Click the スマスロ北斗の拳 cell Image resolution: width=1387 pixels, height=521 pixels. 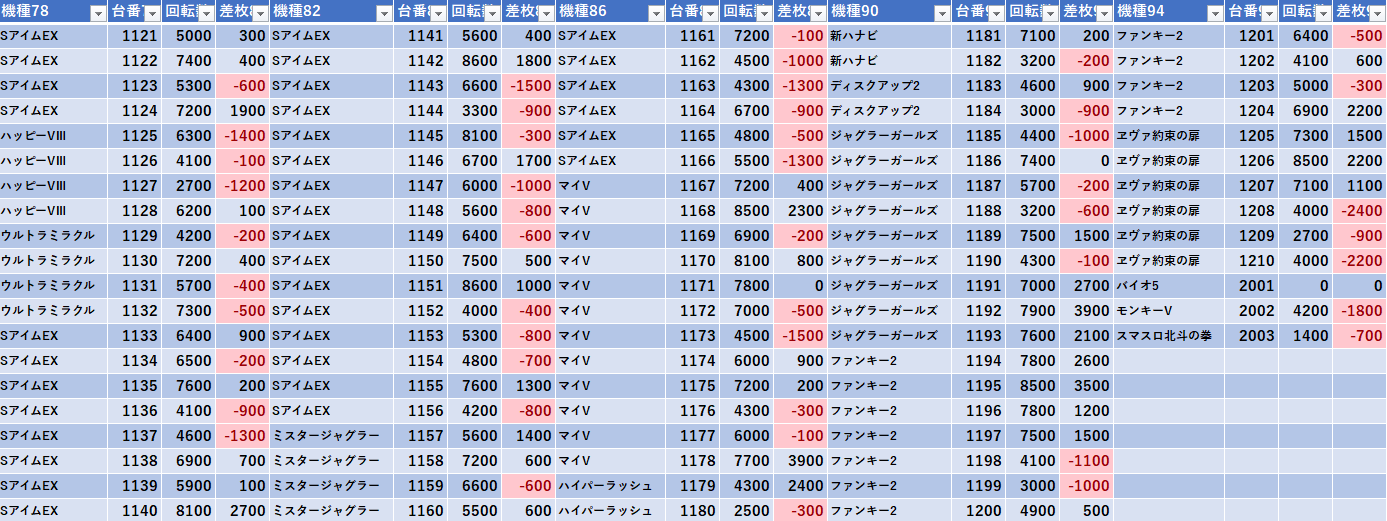click(1169, 336)
